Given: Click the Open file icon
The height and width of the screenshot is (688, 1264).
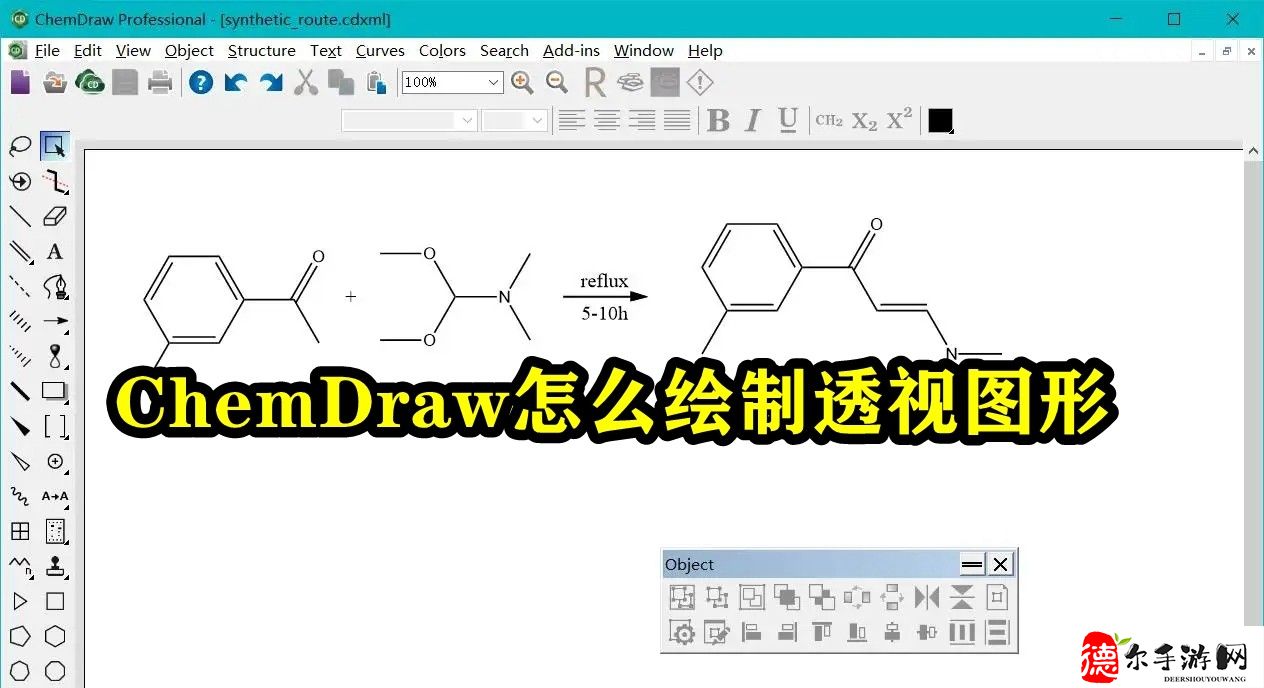Looking at the screenshot, I should [55, 82].
